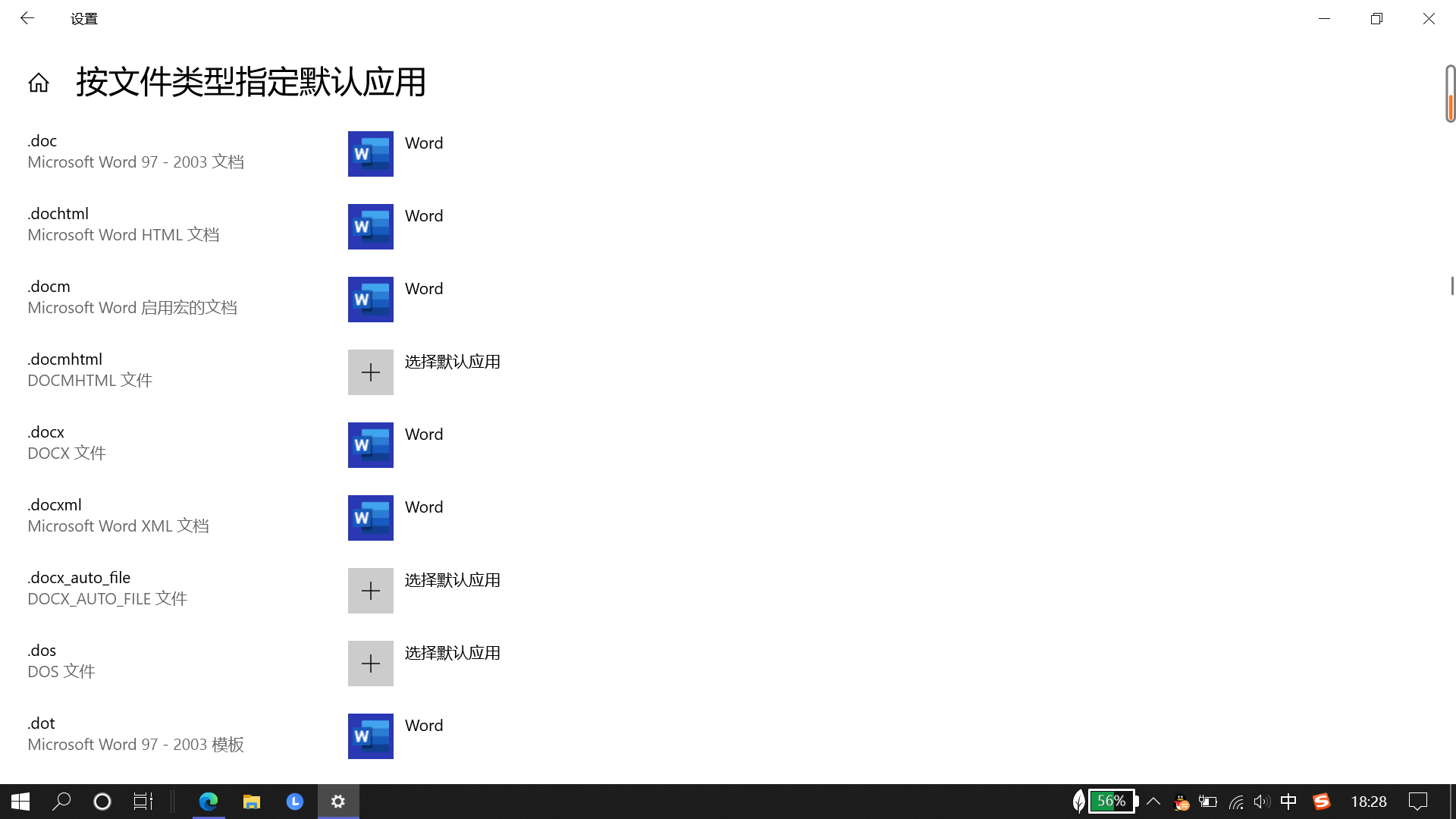This screenshot has width=1456, height=819.
Task: Click Word label for .docxml
Action: tap(424, 507)
